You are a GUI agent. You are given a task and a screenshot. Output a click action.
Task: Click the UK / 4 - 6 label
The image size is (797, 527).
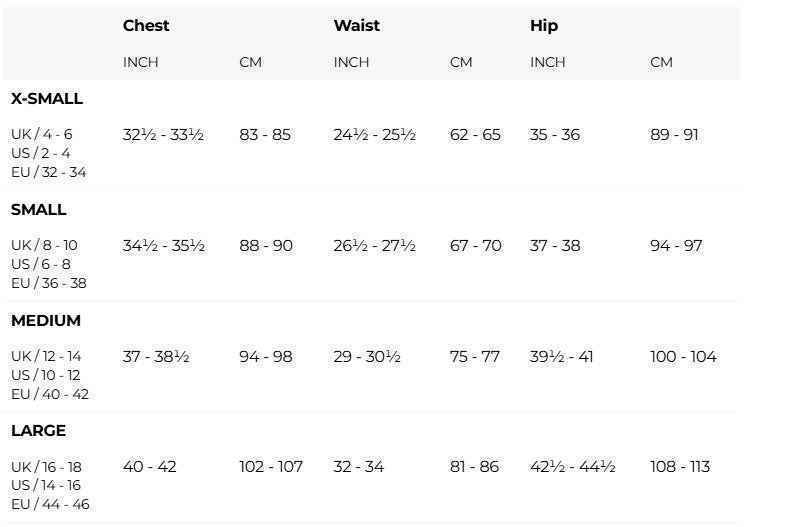[x=42, y=134]
